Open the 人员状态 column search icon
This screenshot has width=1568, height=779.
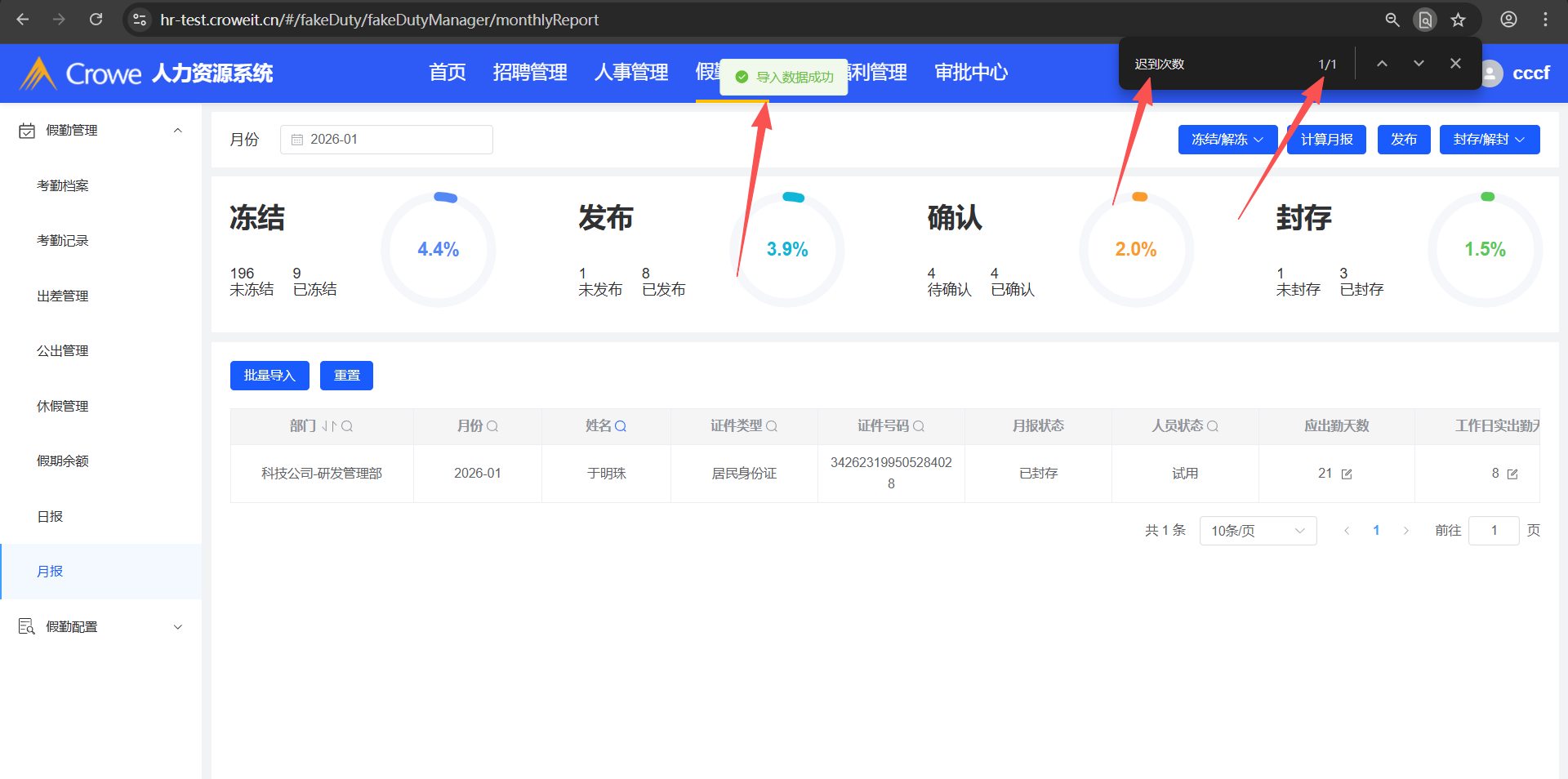click(x=1213, y=426)
